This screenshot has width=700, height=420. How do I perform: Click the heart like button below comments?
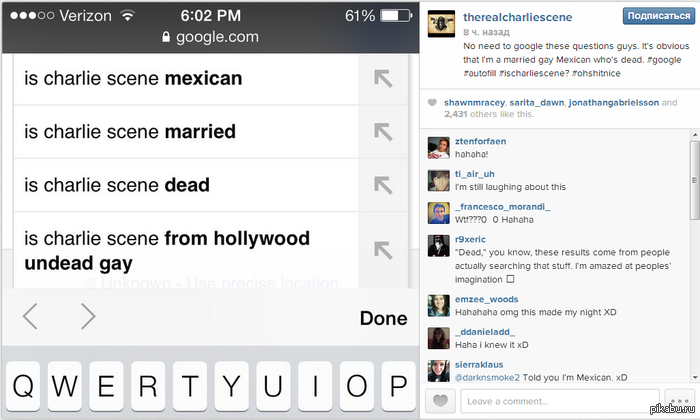(x=440, y=400)
